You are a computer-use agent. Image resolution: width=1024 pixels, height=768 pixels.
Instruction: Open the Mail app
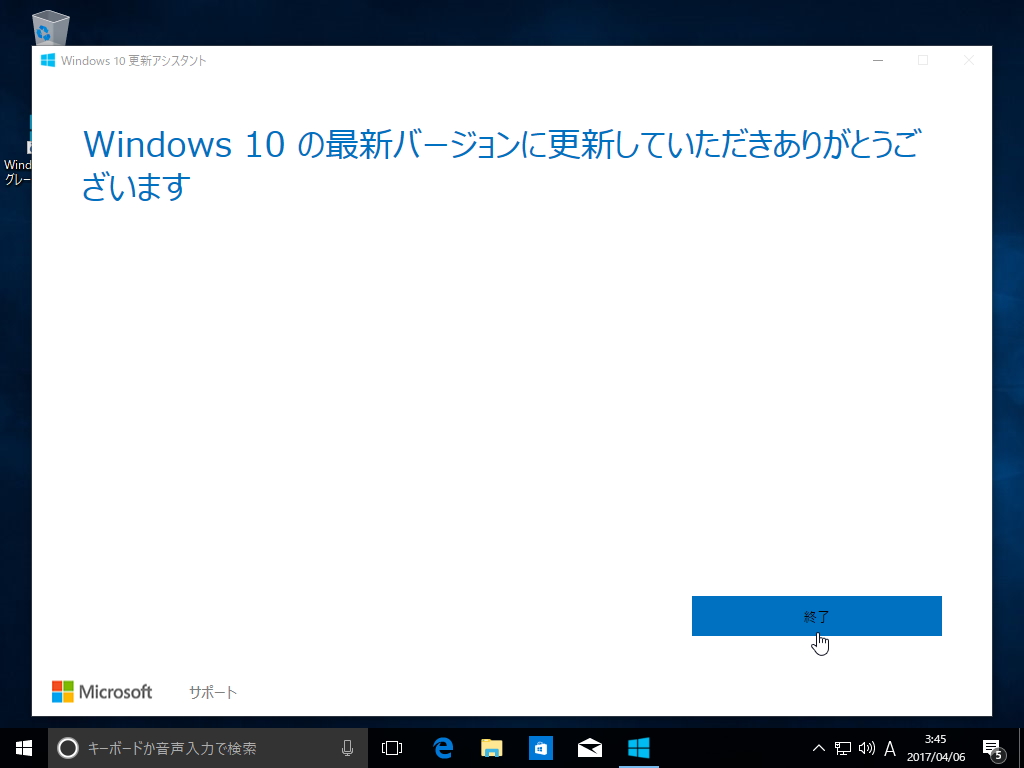(589, 747)
